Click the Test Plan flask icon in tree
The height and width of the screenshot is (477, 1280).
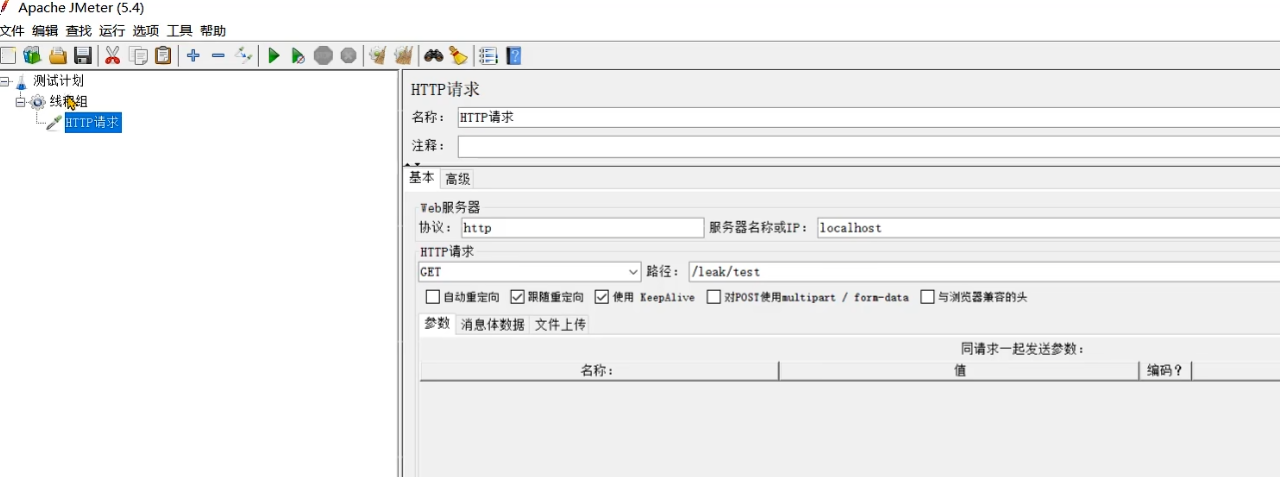(21, 81)
